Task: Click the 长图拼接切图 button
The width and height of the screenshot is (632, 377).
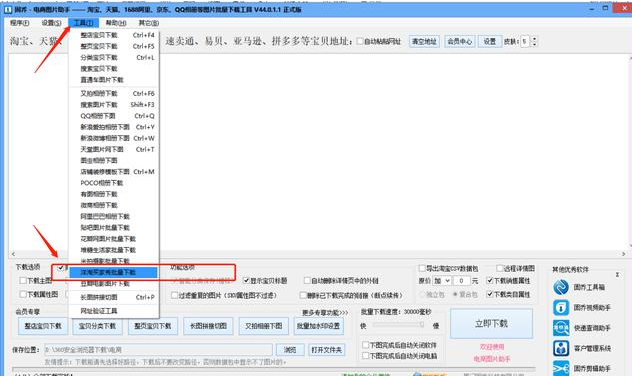Action: tap(208, 326)
